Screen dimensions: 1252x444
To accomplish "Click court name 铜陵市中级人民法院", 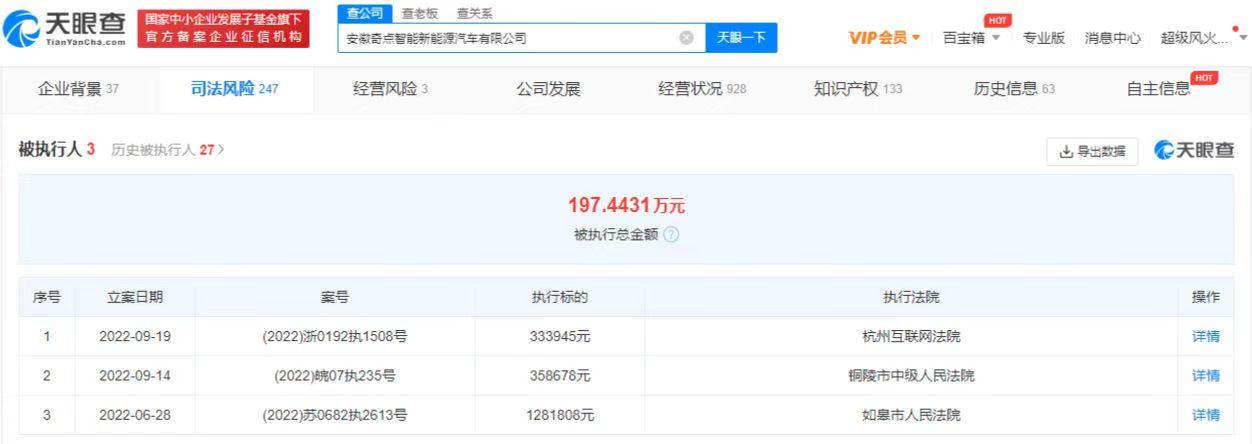I will click(x=911, y=376).
